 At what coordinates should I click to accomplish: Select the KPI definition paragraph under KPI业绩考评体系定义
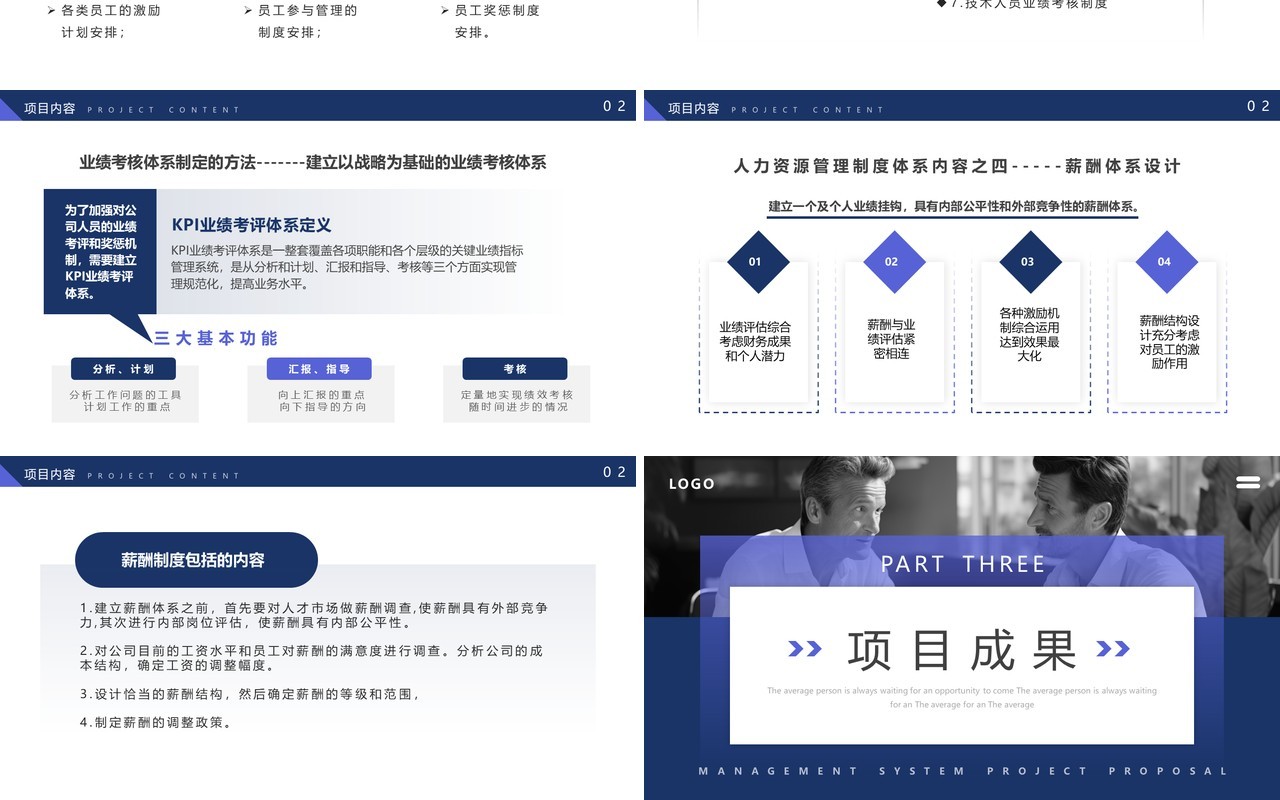coord(347,267)
